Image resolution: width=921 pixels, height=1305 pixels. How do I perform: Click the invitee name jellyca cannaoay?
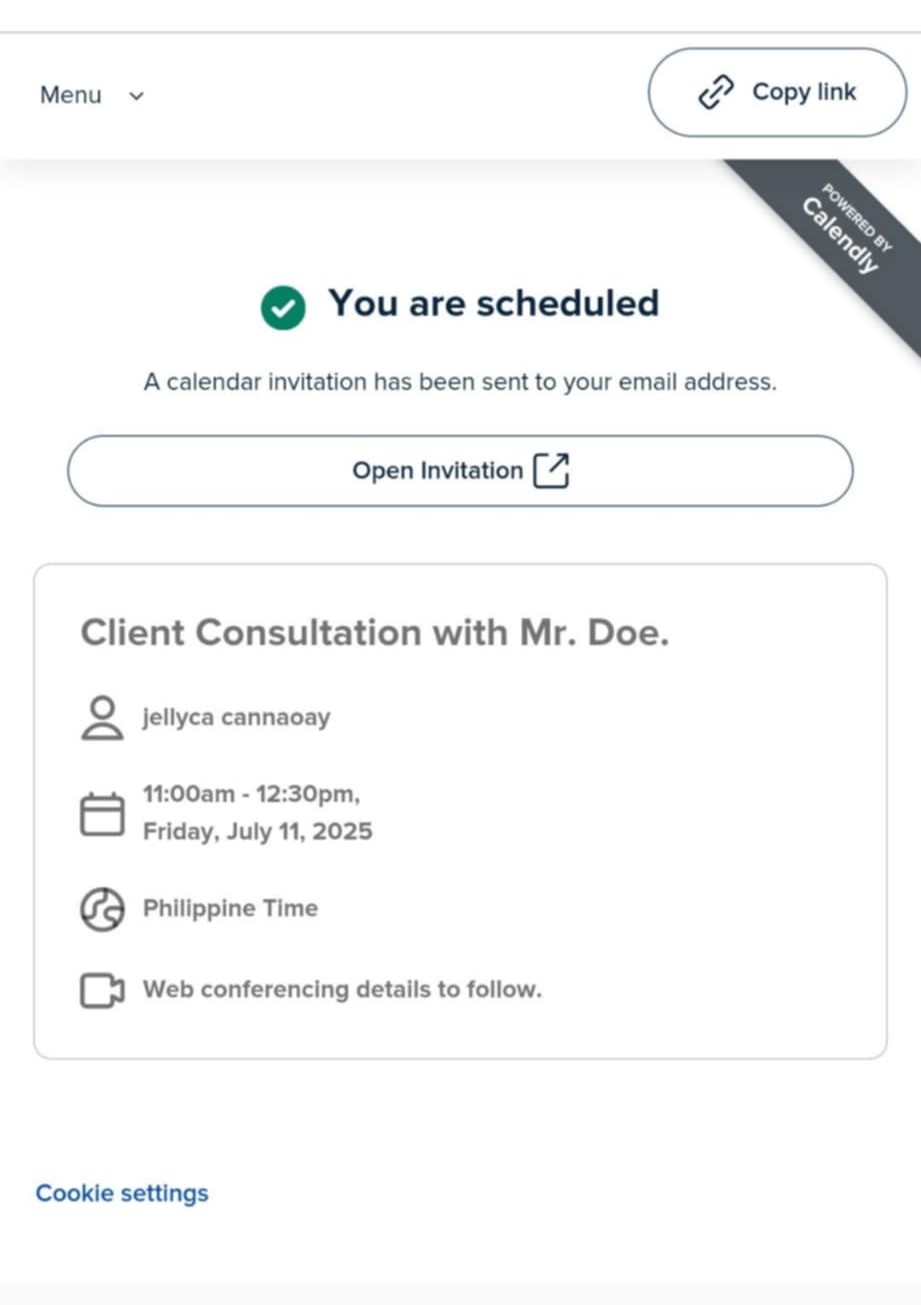[236, 717]
